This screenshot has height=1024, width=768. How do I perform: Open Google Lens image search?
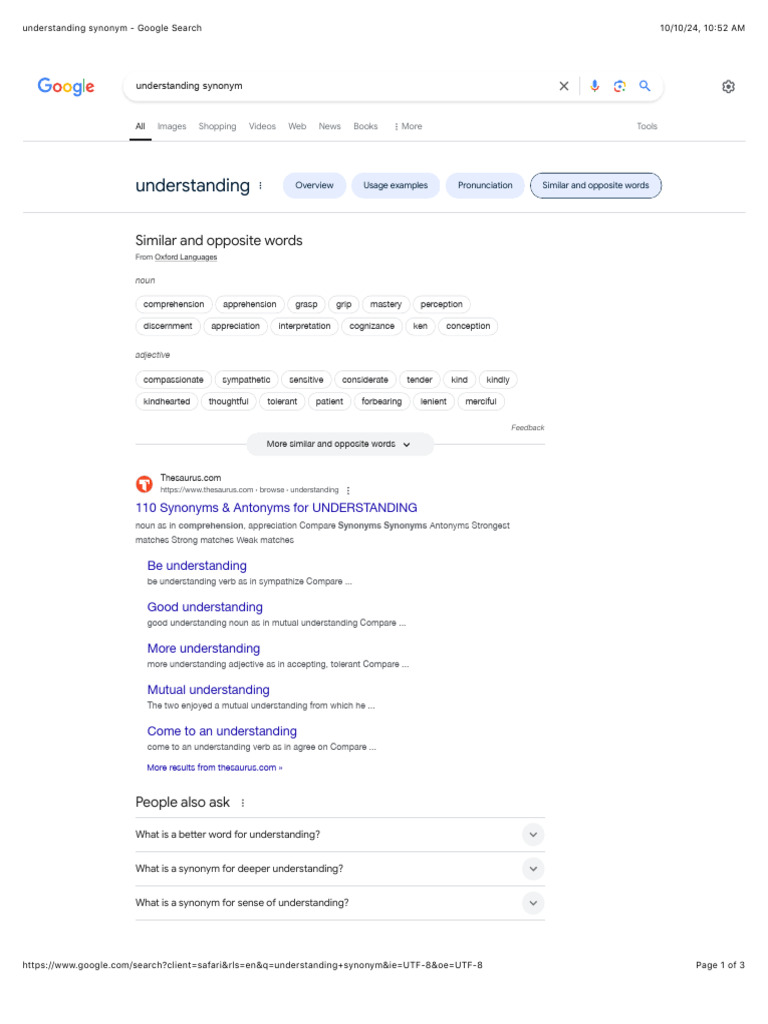[x=620, y=86]
